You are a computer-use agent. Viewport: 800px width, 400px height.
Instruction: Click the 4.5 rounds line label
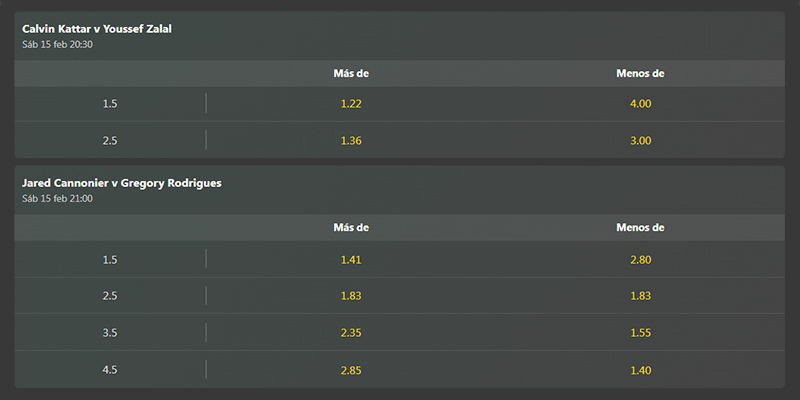[x=110, y=370]
